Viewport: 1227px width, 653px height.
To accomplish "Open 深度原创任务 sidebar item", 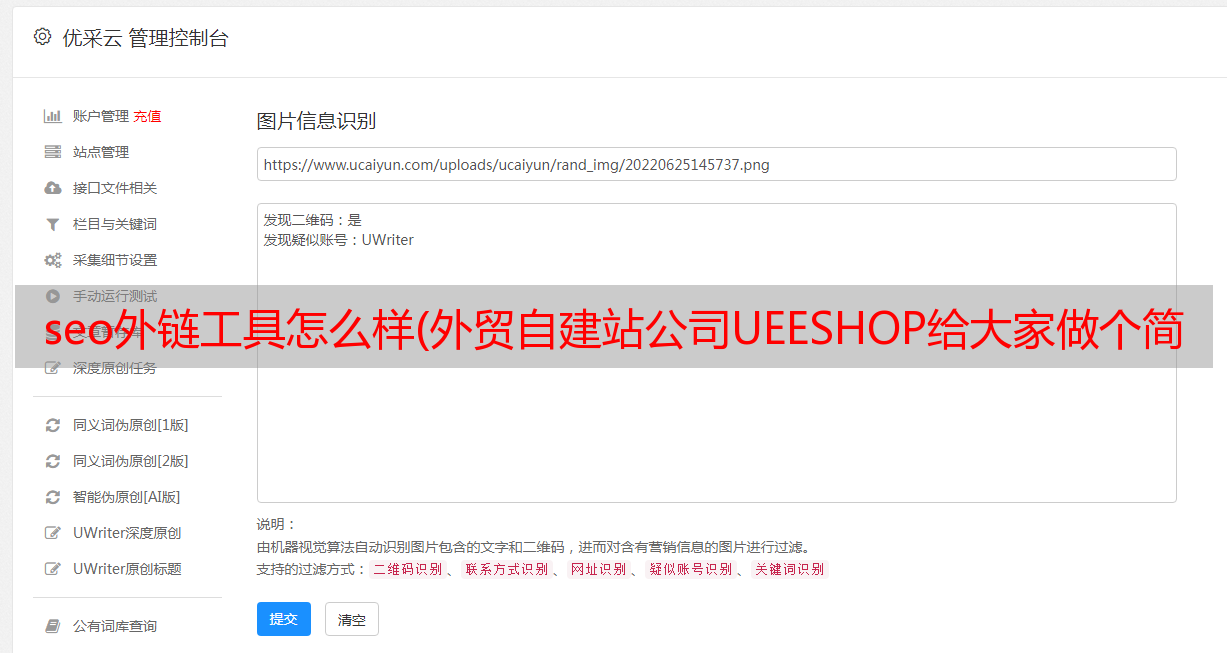I will (115, 368).
